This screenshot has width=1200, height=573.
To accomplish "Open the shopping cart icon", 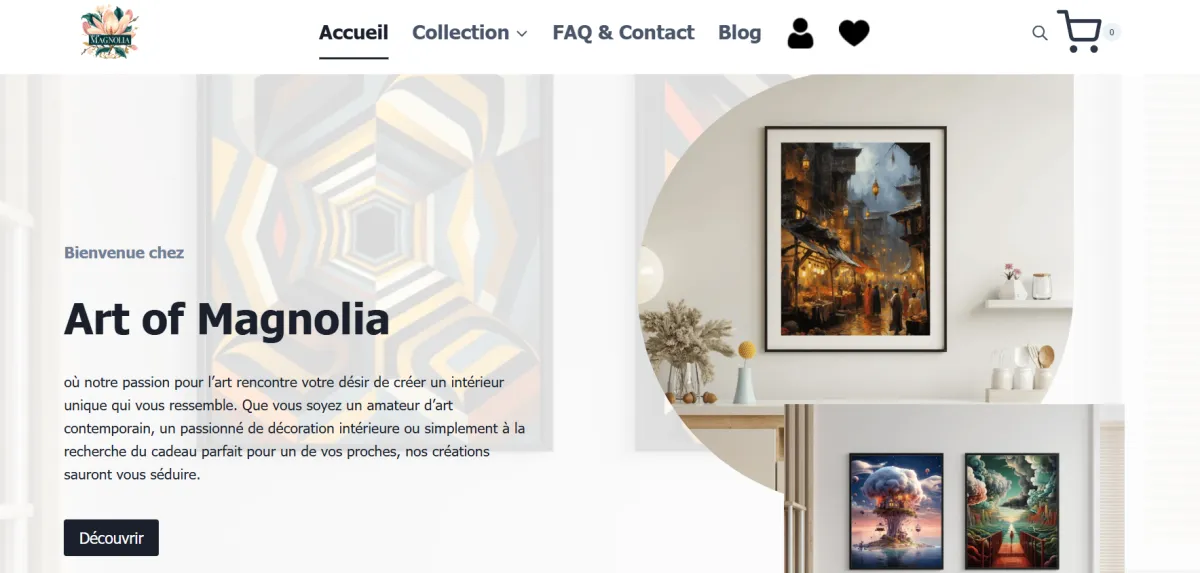I will pos(1079,31).
